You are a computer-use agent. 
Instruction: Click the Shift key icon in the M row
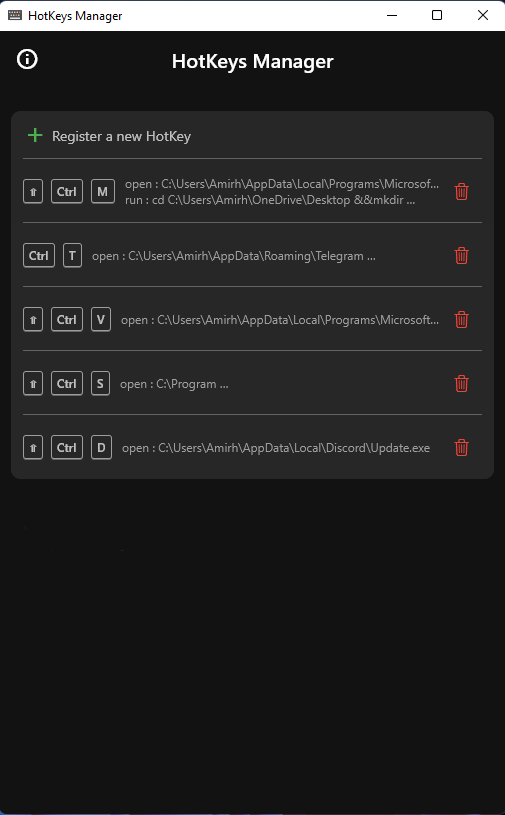click(x=33, y=192)
